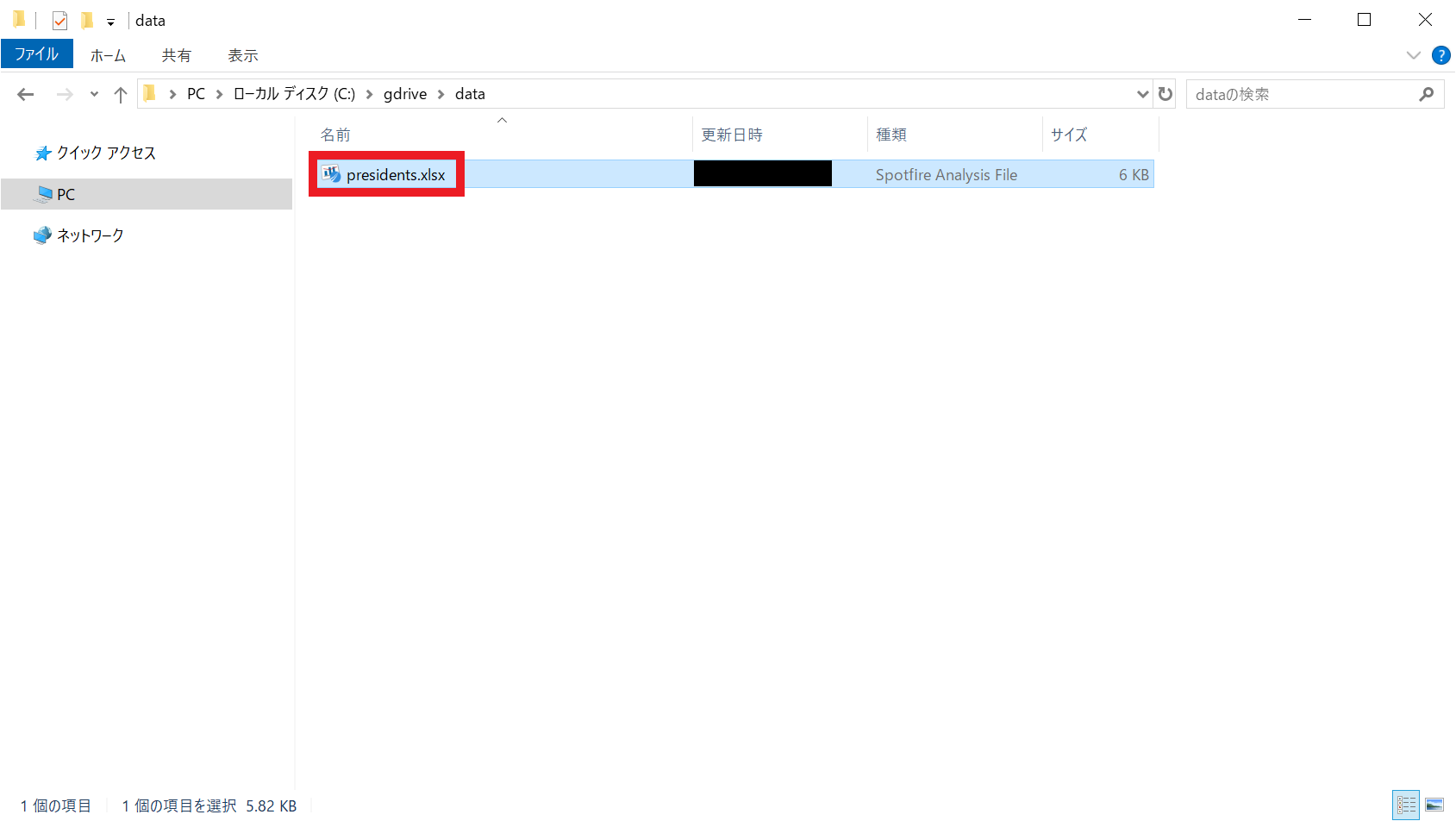Open the address bar history dropdown

click(1143, 94)
